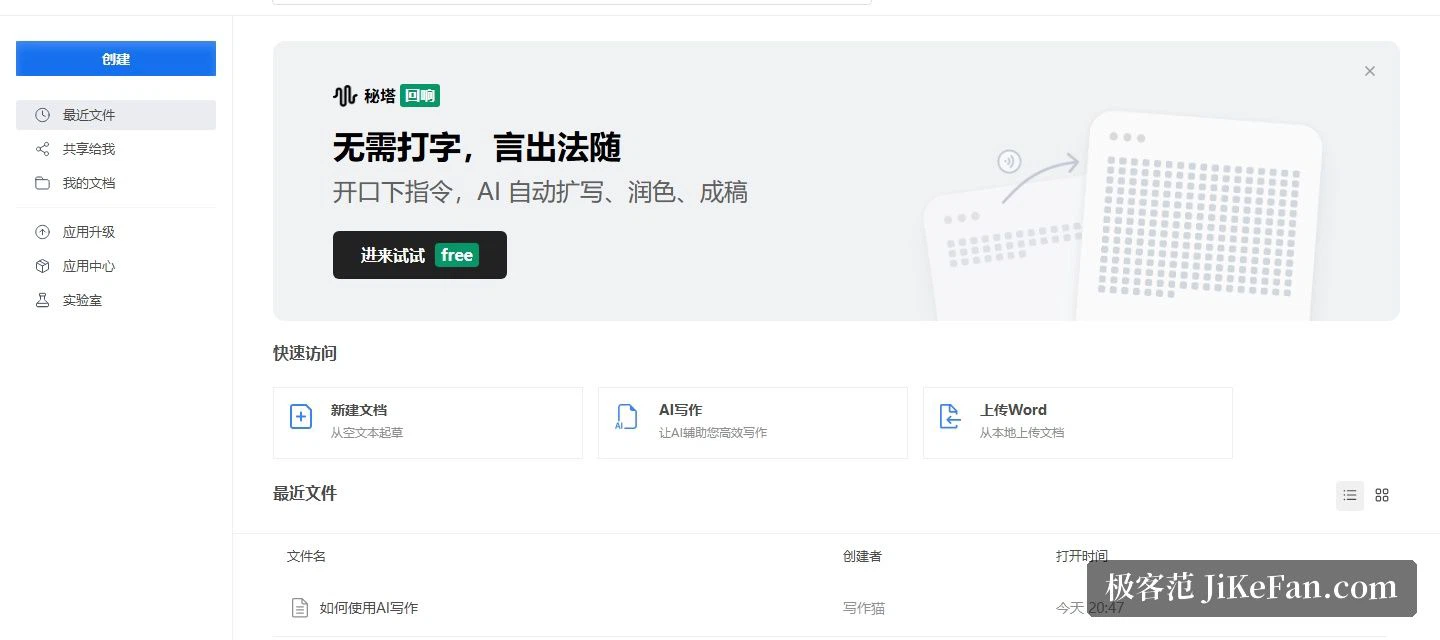Close the 秘塔回响 banner

point(1370,71)
